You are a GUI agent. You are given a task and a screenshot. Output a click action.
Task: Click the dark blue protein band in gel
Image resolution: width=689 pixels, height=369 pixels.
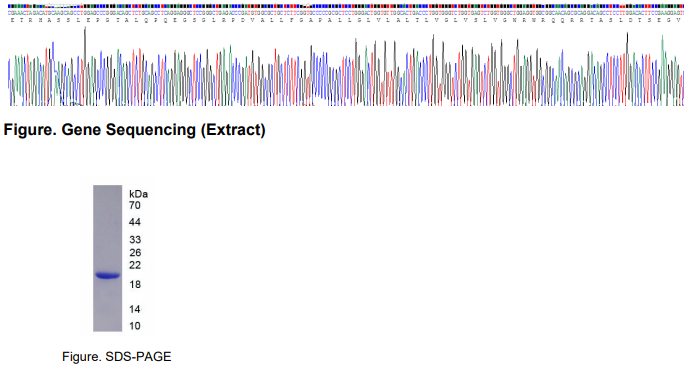[108, 276]
